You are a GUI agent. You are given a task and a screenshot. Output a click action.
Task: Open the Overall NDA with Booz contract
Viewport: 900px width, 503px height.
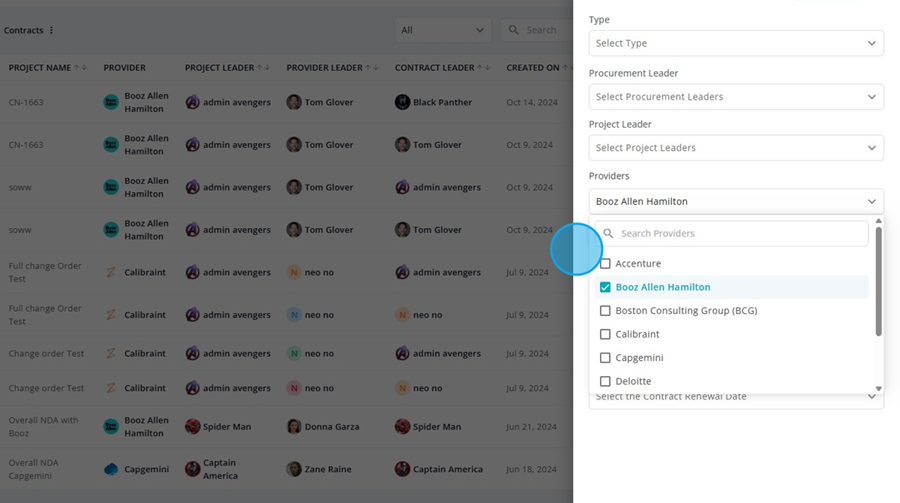click(43, 427)
